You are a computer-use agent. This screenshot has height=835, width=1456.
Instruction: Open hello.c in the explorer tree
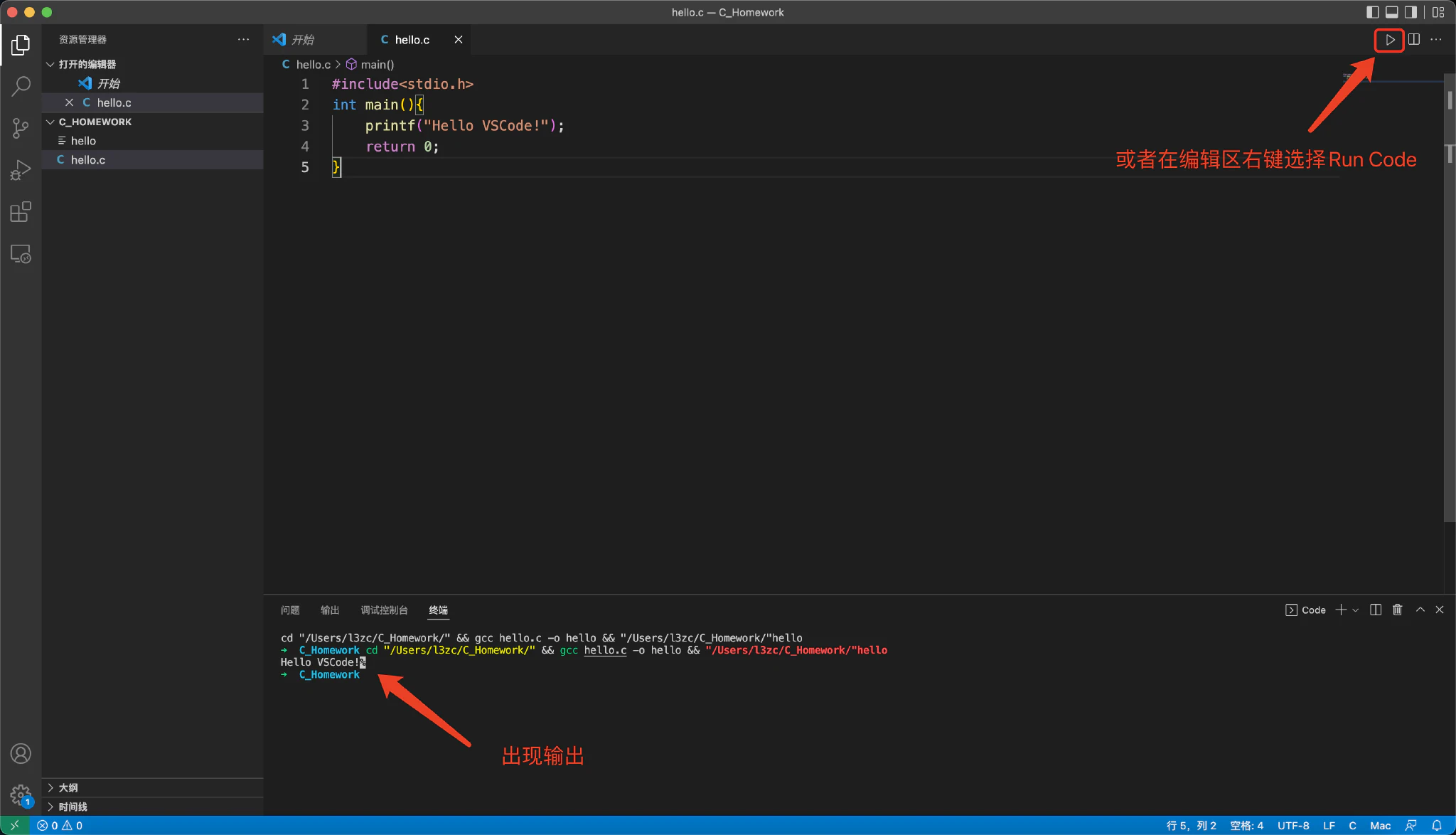click(x=88, y=160)
